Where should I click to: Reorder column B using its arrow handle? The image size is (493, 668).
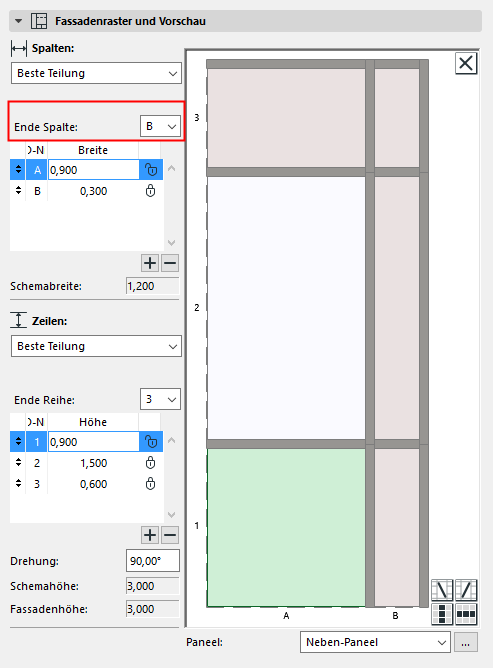click(x=18, y=190)
